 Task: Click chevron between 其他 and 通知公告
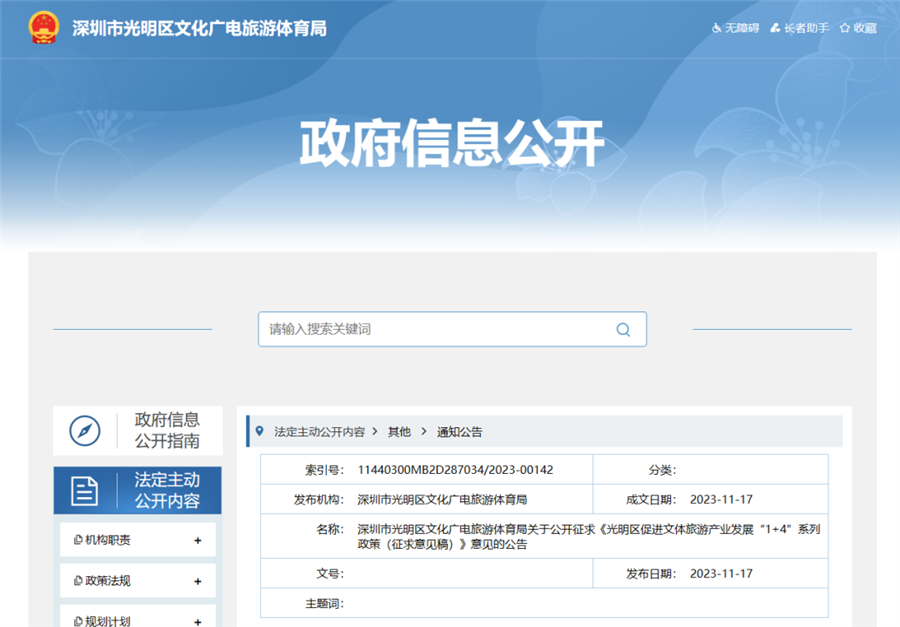[x=424, y=431]
